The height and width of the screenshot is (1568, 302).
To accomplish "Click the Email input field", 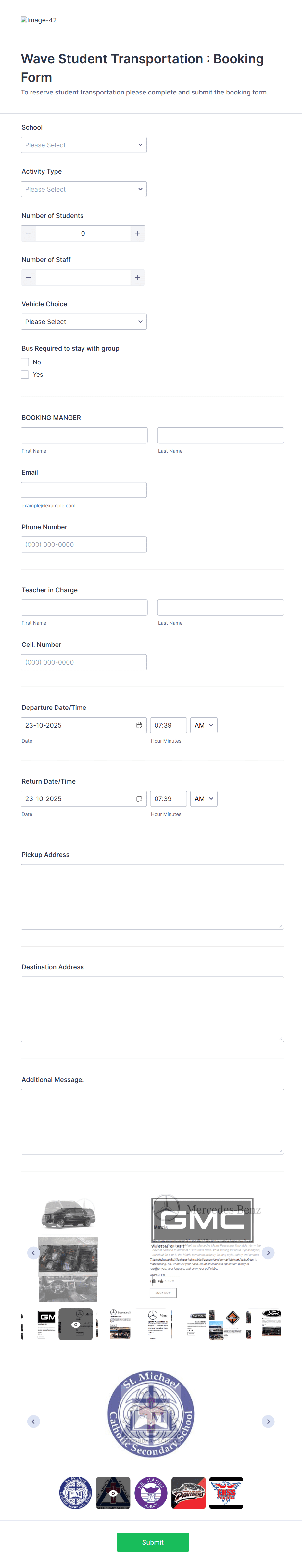I will 83,489.
